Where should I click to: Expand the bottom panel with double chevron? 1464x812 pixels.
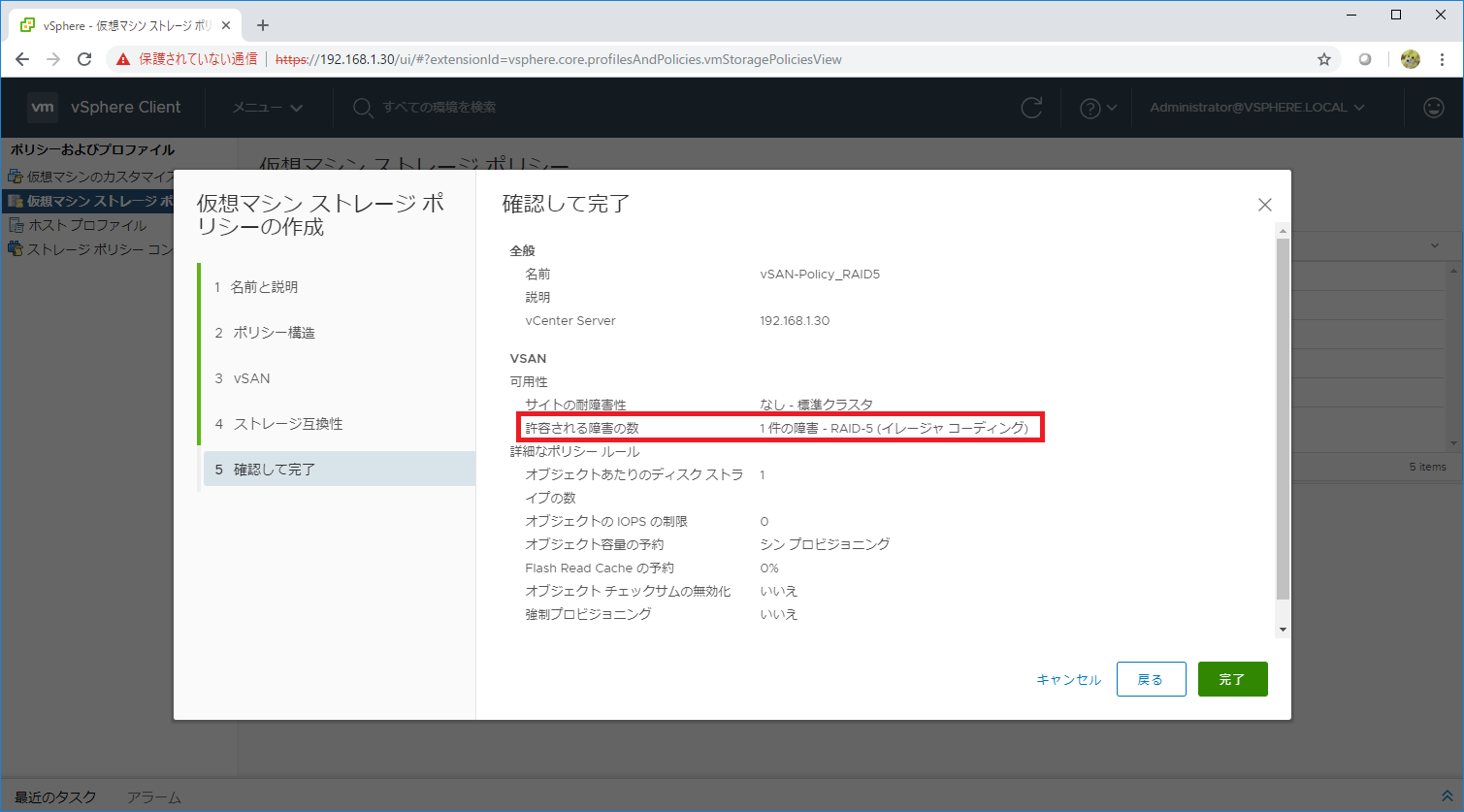click(1447, 796)
